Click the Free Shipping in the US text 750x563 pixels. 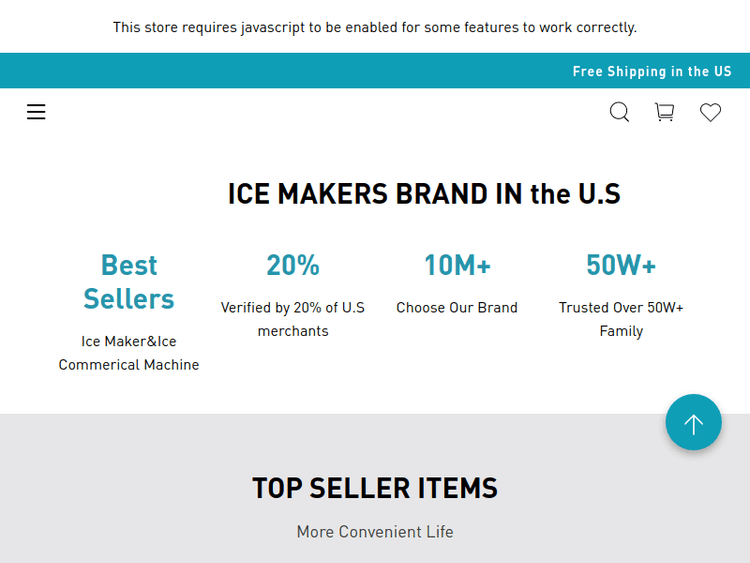point(652,71)
